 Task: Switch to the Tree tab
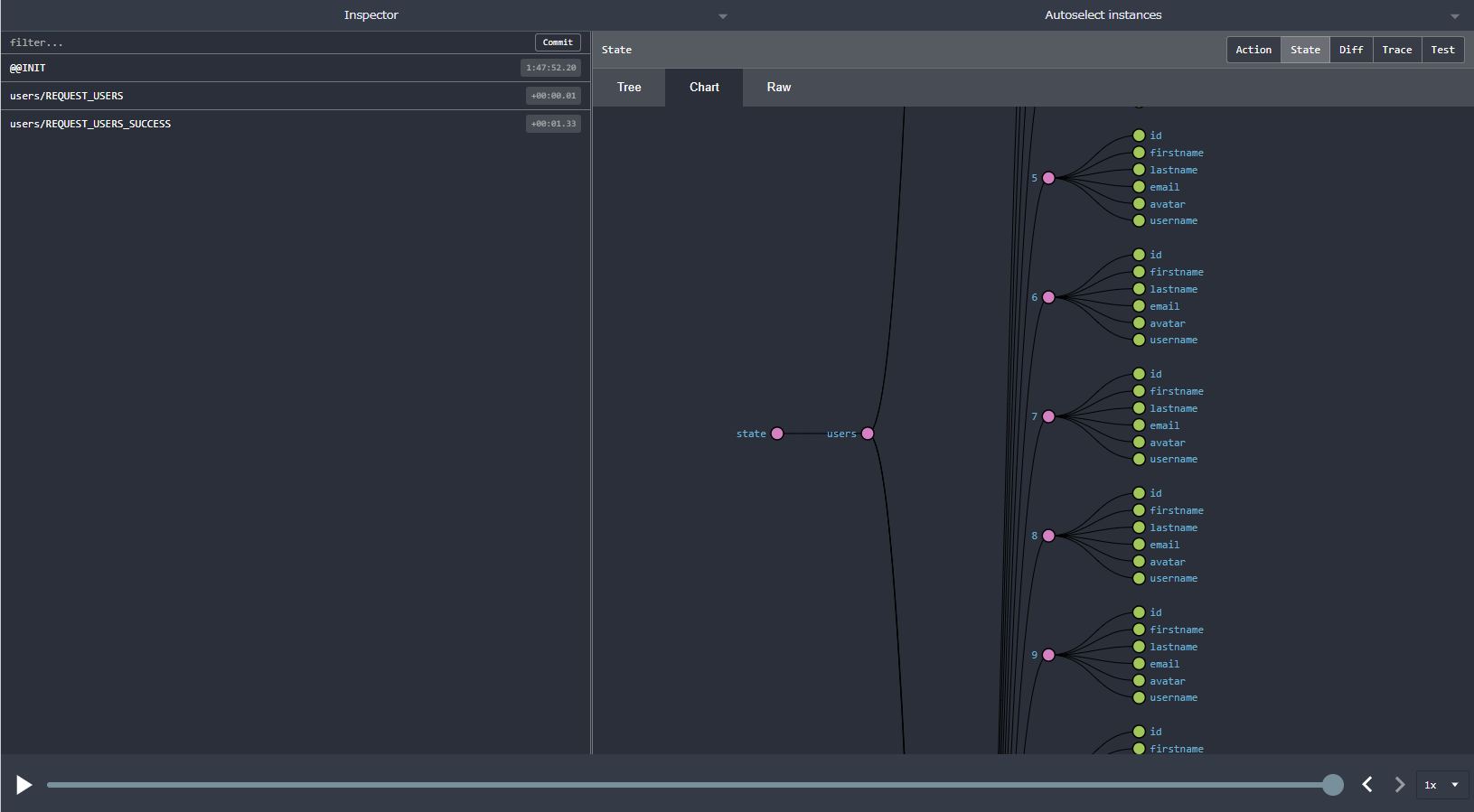click(629, 88)
